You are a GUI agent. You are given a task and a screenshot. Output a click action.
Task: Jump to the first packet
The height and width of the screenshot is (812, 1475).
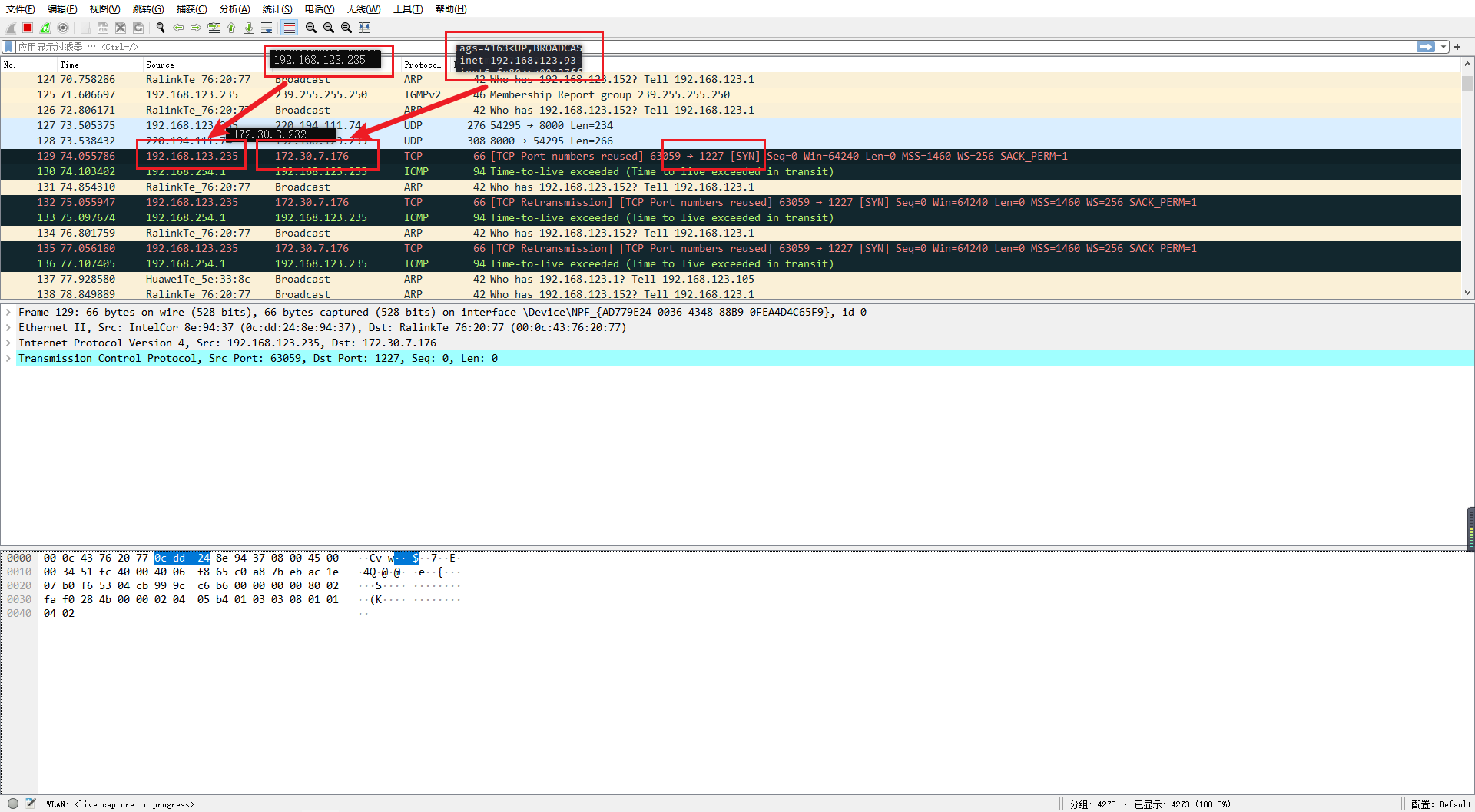(x=231, y=28)
